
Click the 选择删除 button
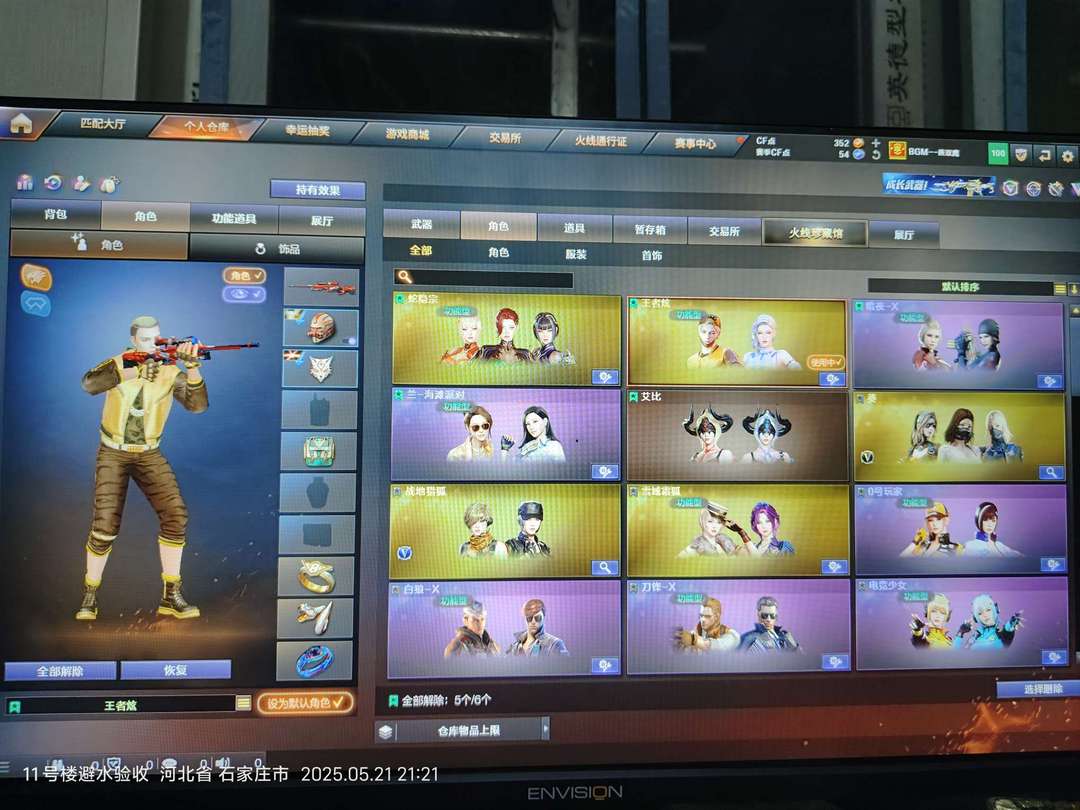tap(1041, 689)
